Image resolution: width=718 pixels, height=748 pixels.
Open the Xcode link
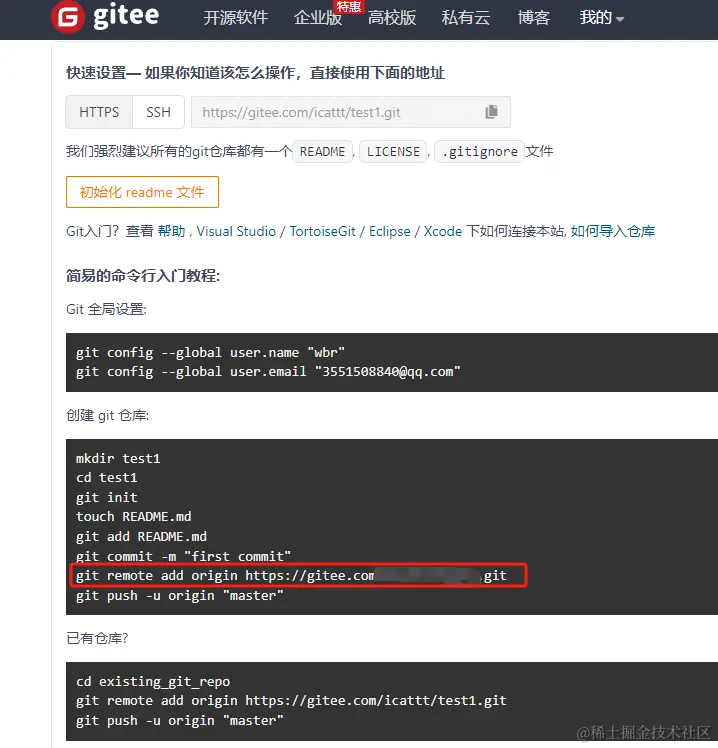click(443, 231)
